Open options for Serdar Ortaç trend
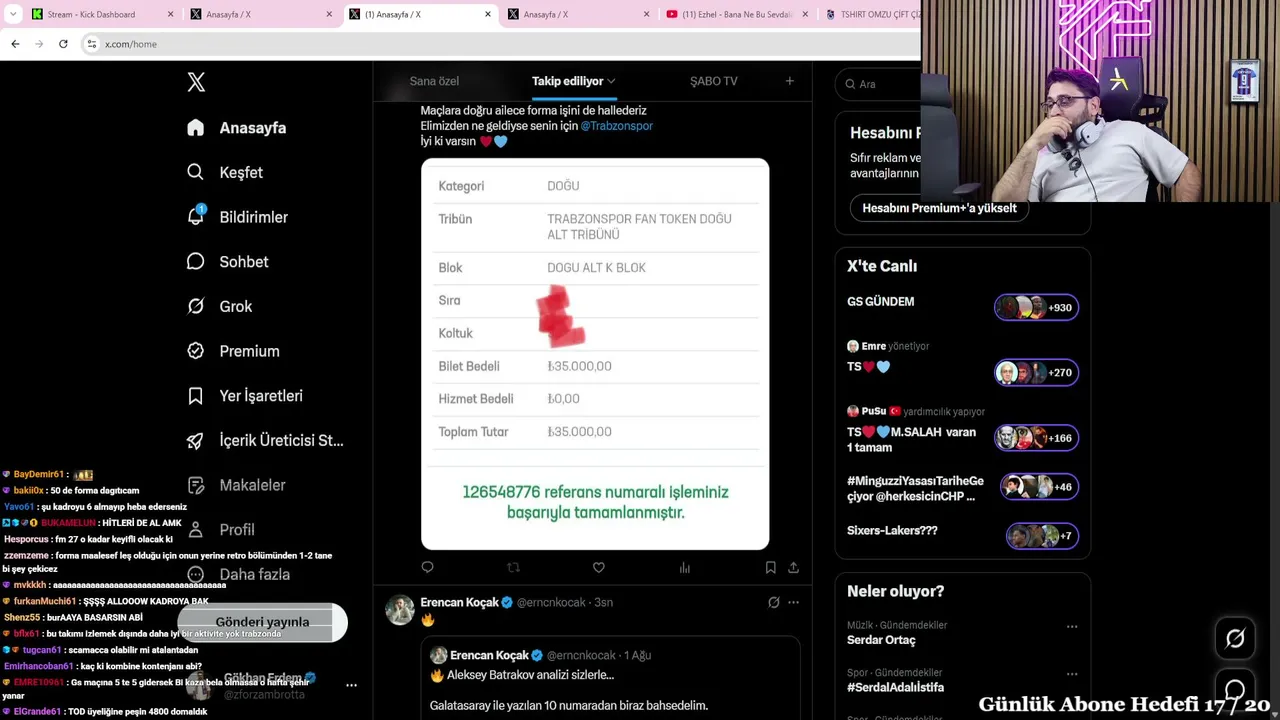Screen dimensions: 1280x720 point(1072,627)
